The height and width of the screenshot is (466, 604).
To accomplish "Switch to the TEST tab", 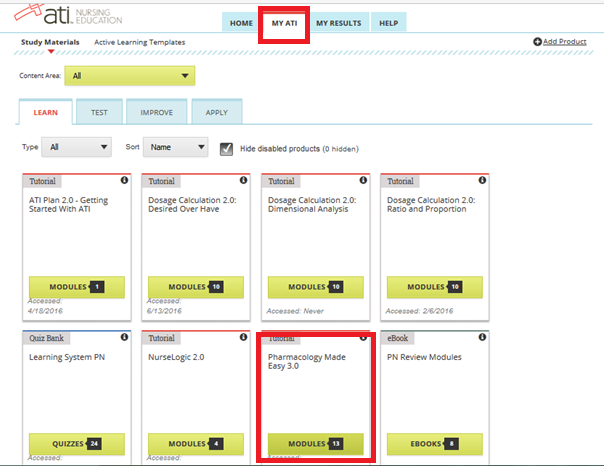I will [99, 112].
